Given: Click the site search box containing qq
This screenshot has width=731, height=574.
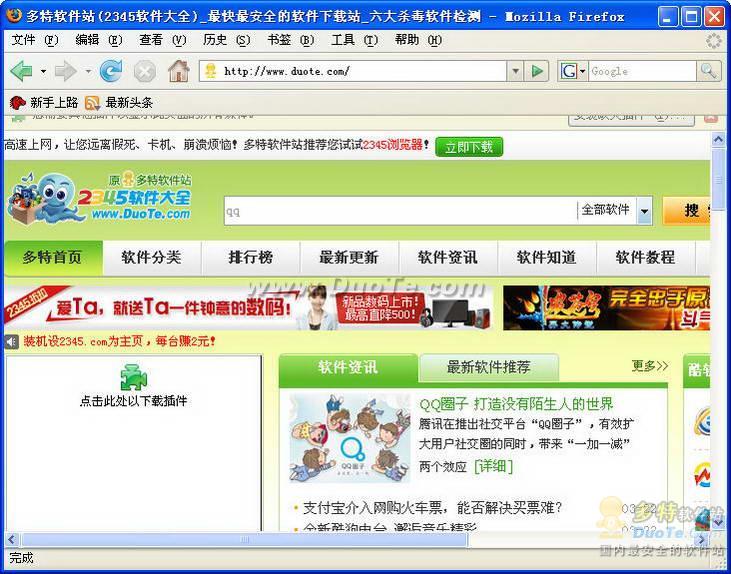Looking at the screenshot, I should pos(400,211).
